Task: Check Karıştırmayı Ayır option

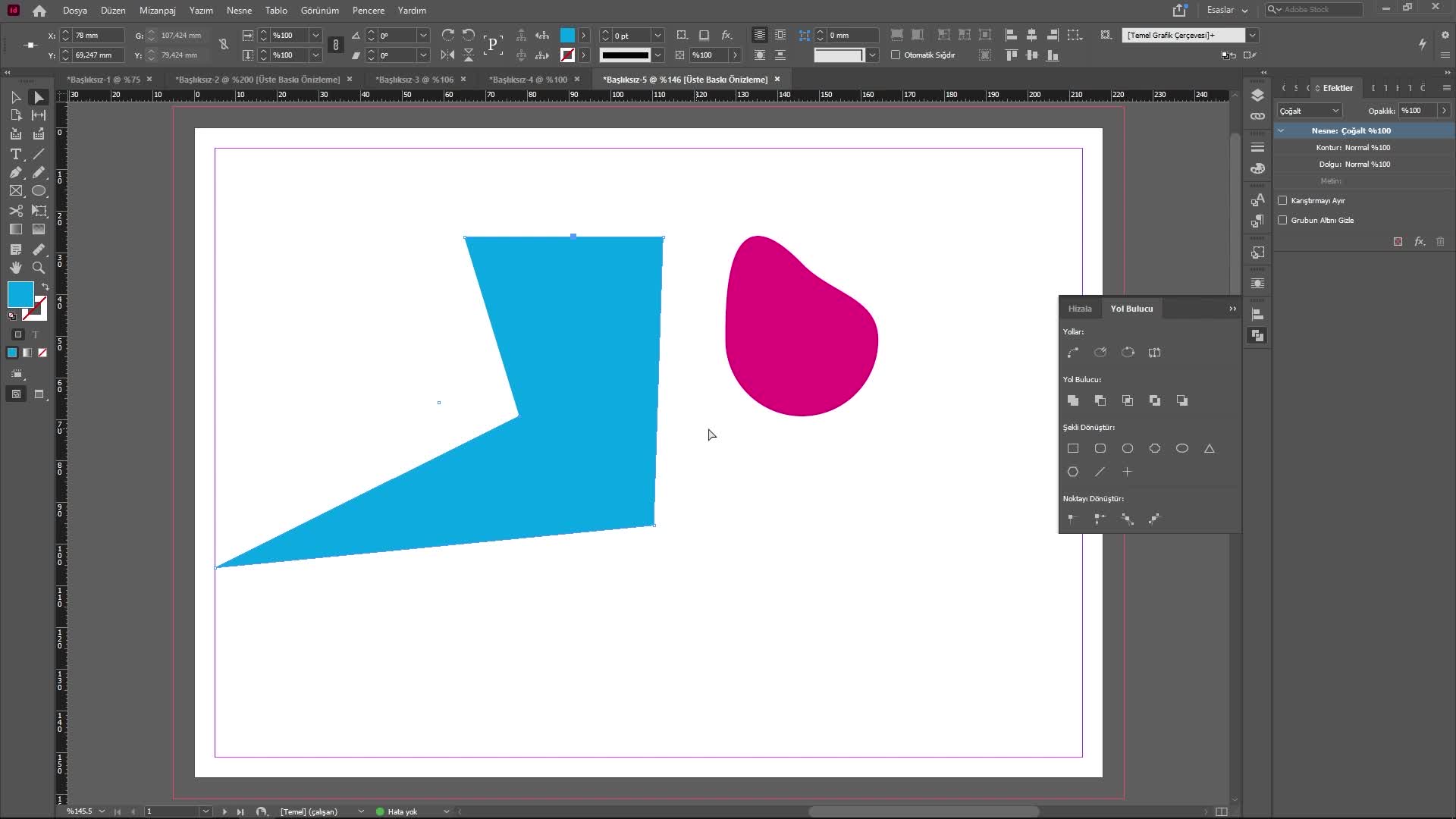Action: 1283,201
